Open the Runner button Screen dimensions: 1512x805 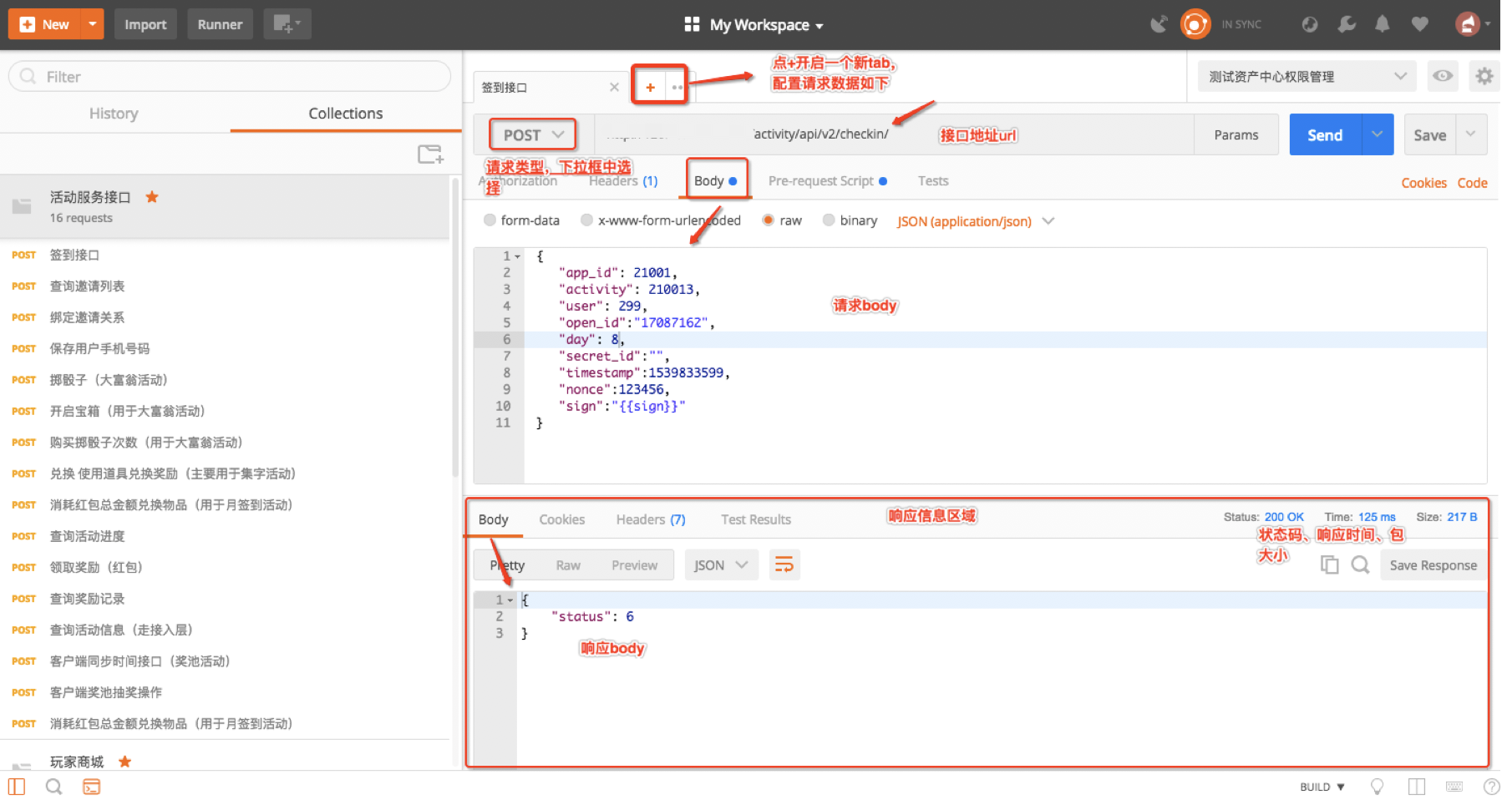(221, 24)
